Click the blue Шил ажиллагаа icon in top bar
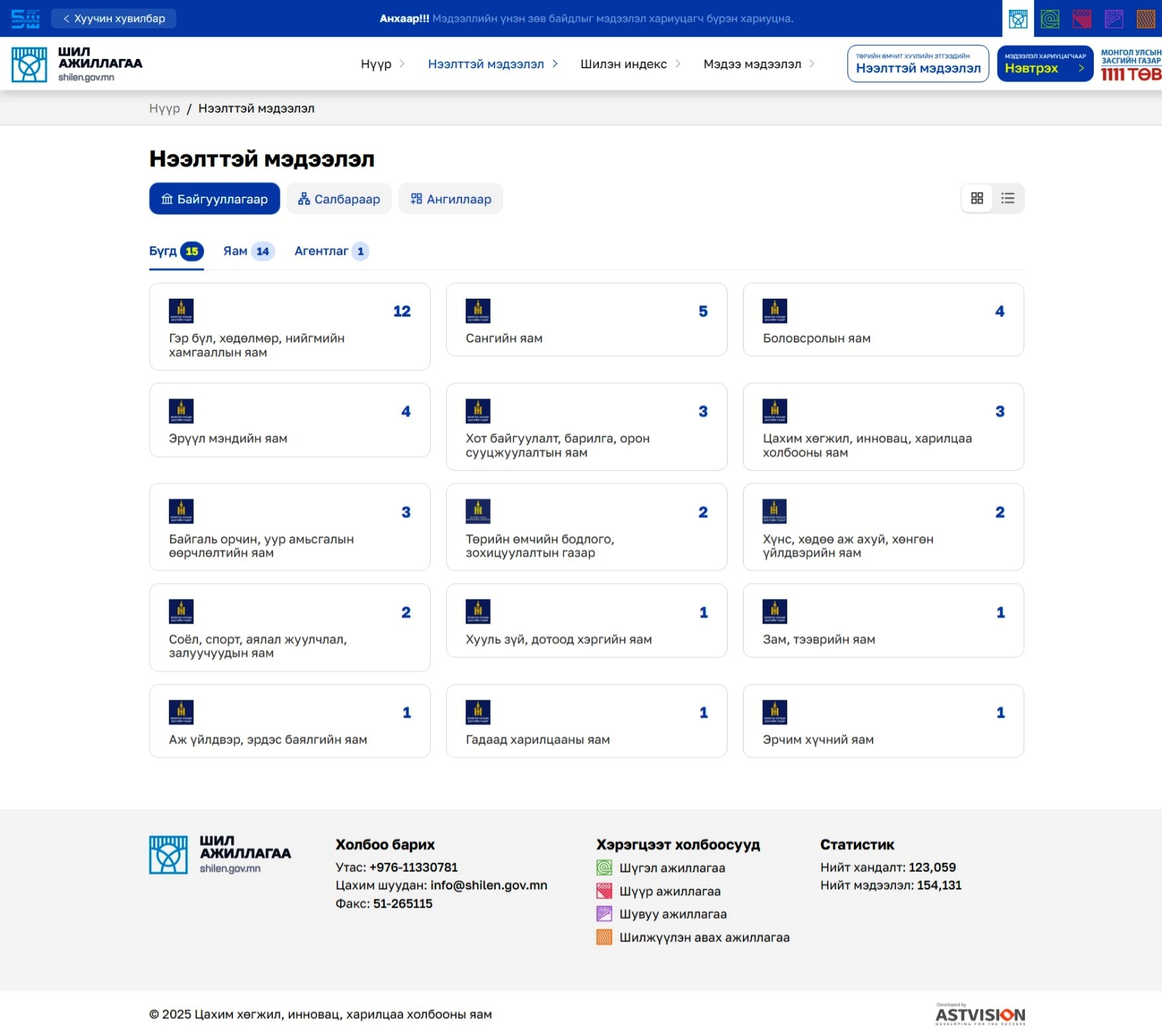 1018,19
